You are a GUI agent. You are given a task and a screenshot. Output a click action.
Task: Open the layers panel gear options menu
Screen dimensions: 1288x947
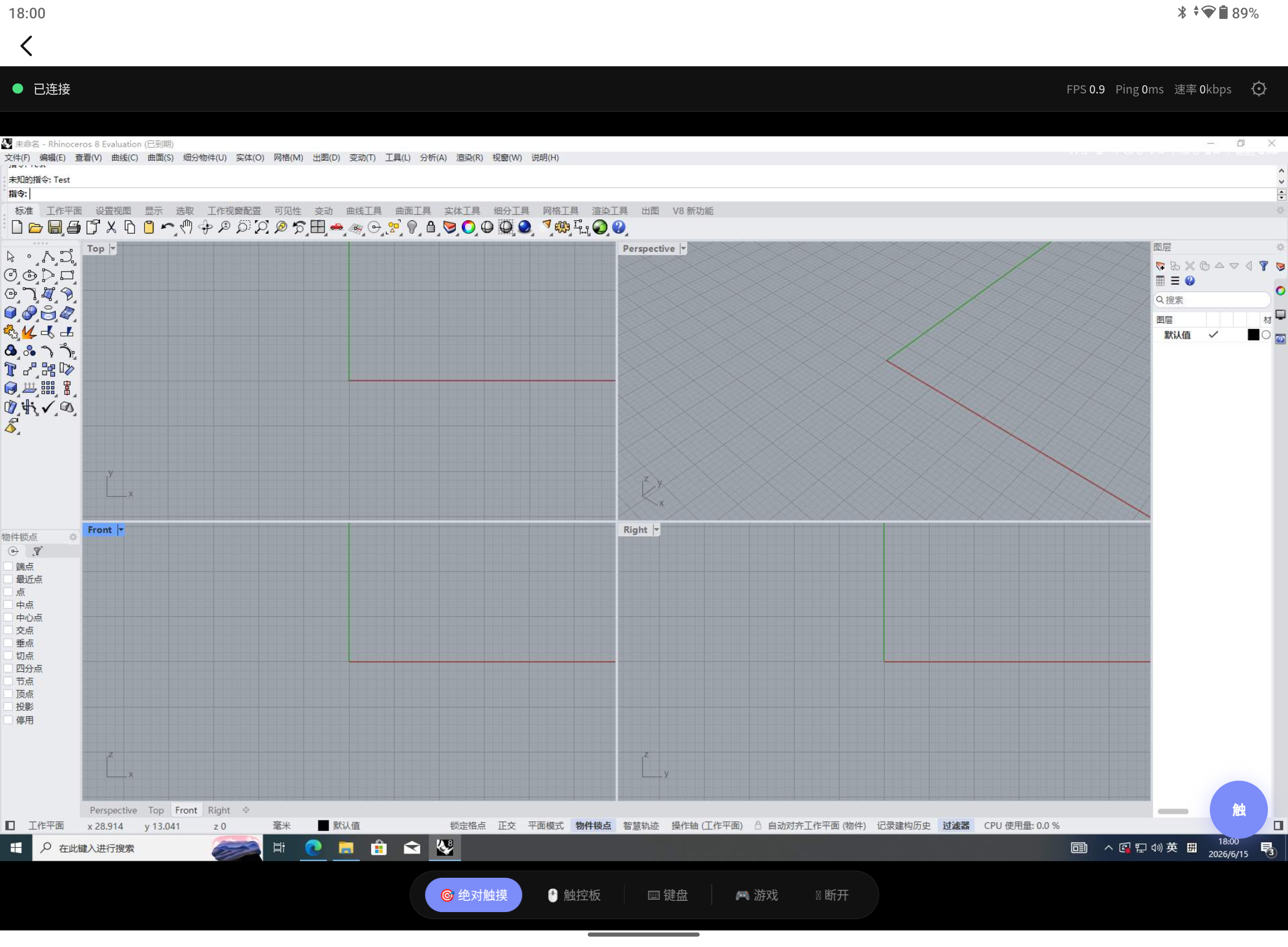(x=1280, y=247)
